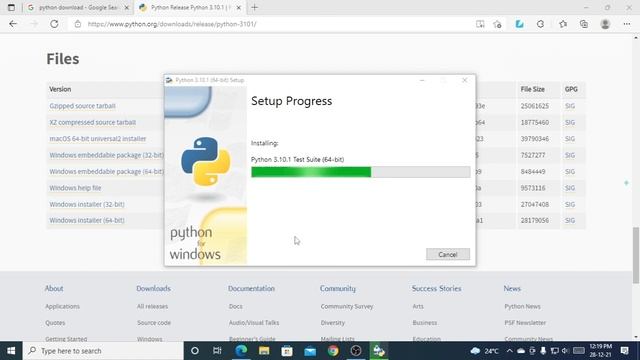Open the tab actions menu icon
This screenshot has height=360, width=640.
11,7
